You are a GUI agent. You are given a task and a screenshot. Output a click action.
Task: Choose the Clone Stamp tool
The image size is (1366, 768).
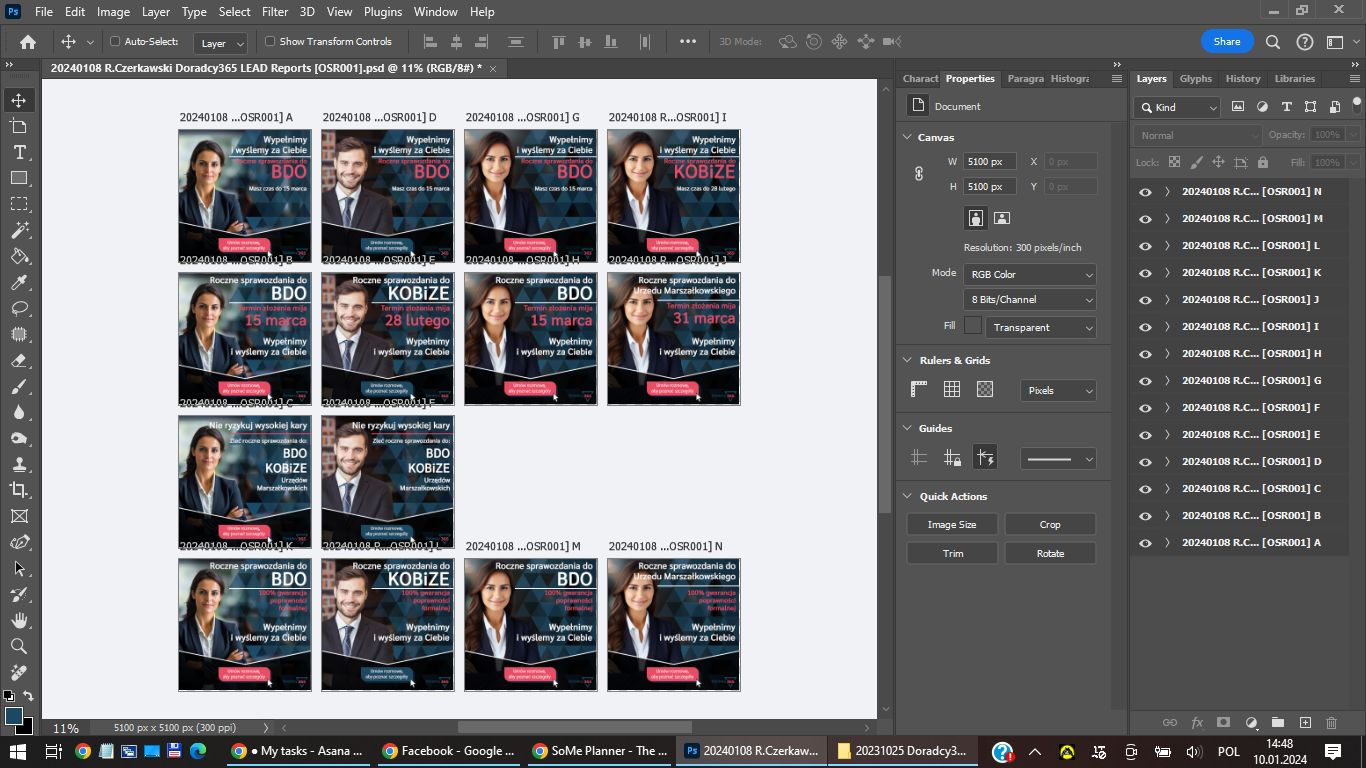coord(19,464)
